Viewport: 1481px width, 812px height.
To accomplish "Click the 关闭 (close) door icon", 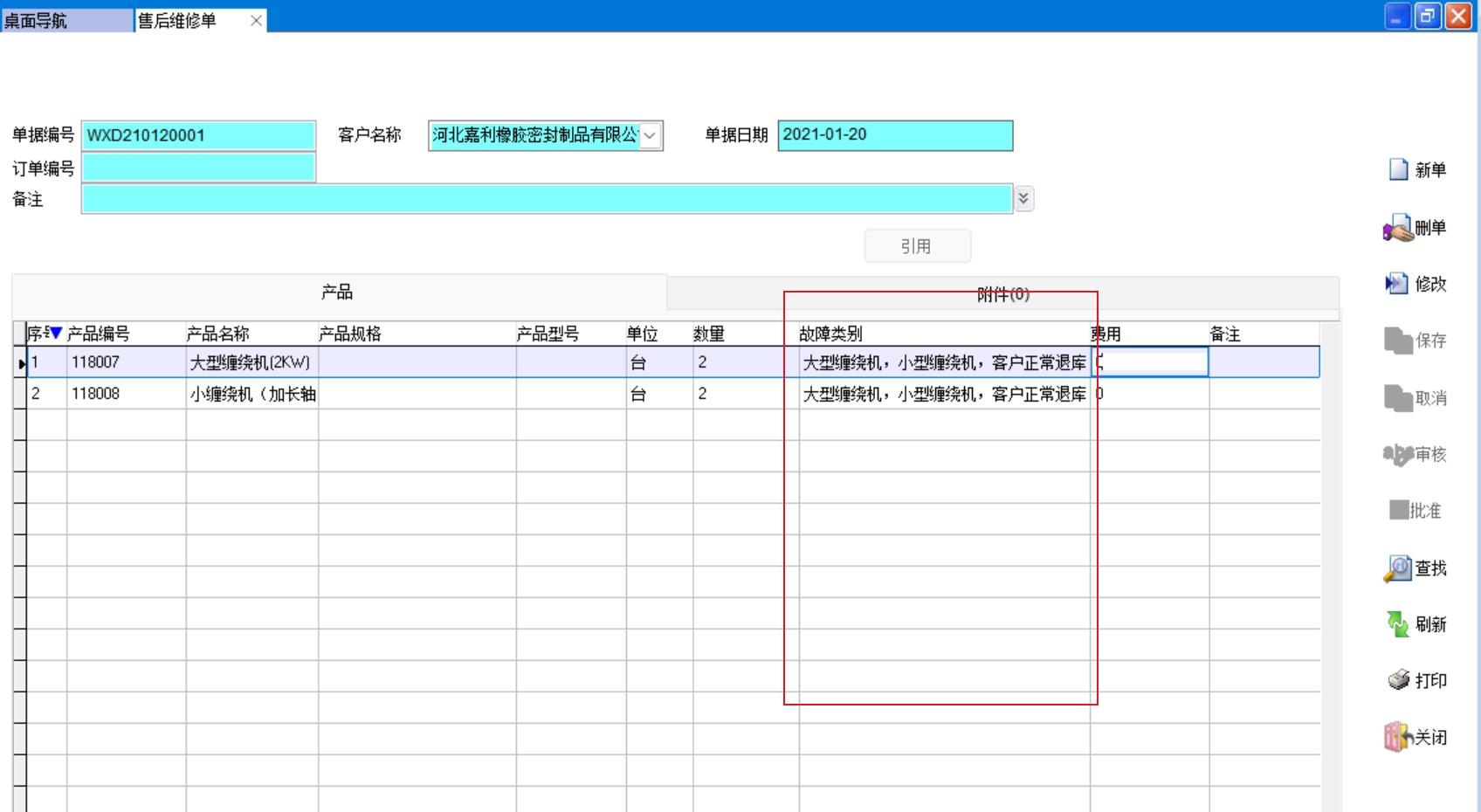I will [x=1397, y=737].
